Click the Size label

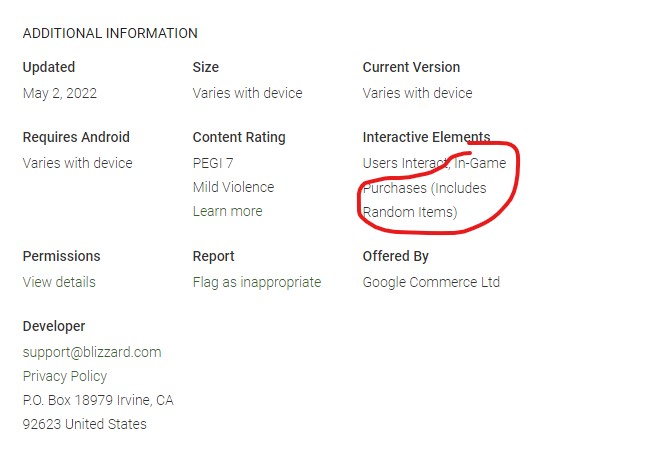[x=205, y=67]
